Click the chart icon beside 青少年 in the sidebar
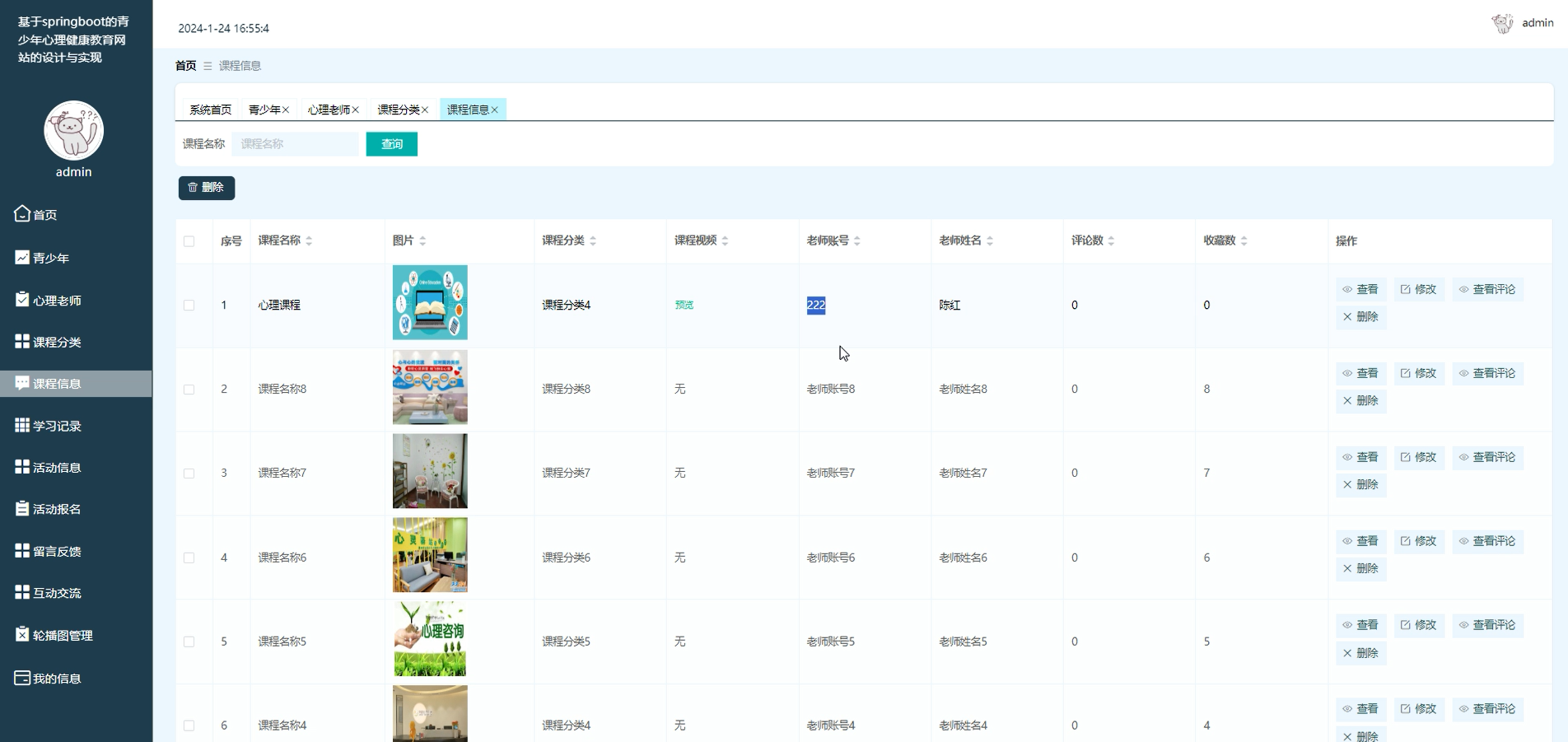 [22, 258]
